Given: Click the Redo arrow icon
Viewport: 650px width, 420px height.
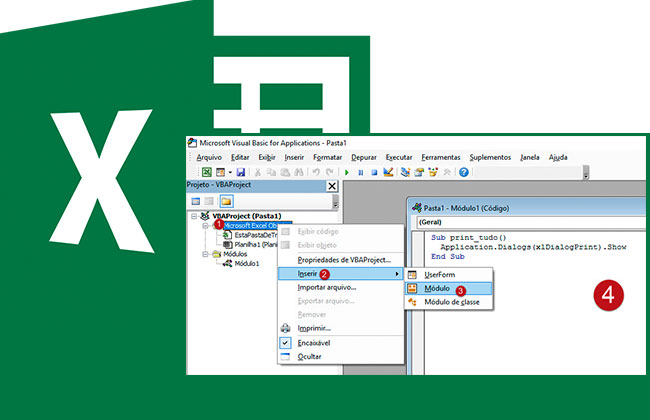Looking at the screenshot, I should click(x=330, y=172).
